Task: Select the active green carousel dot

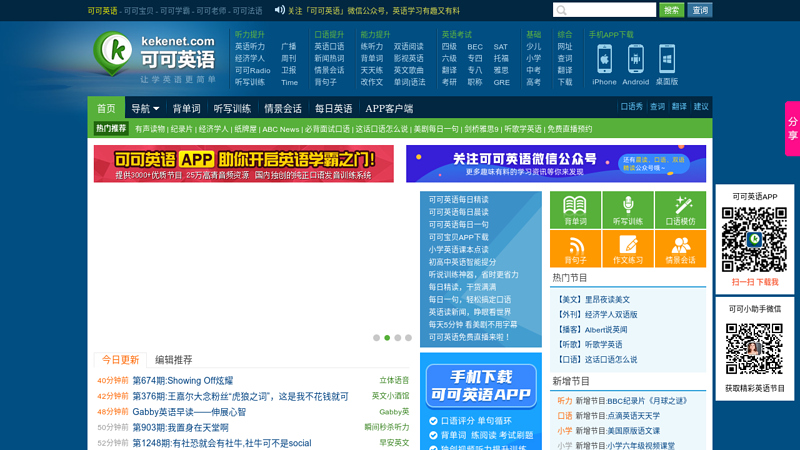Action: (387, 338)
